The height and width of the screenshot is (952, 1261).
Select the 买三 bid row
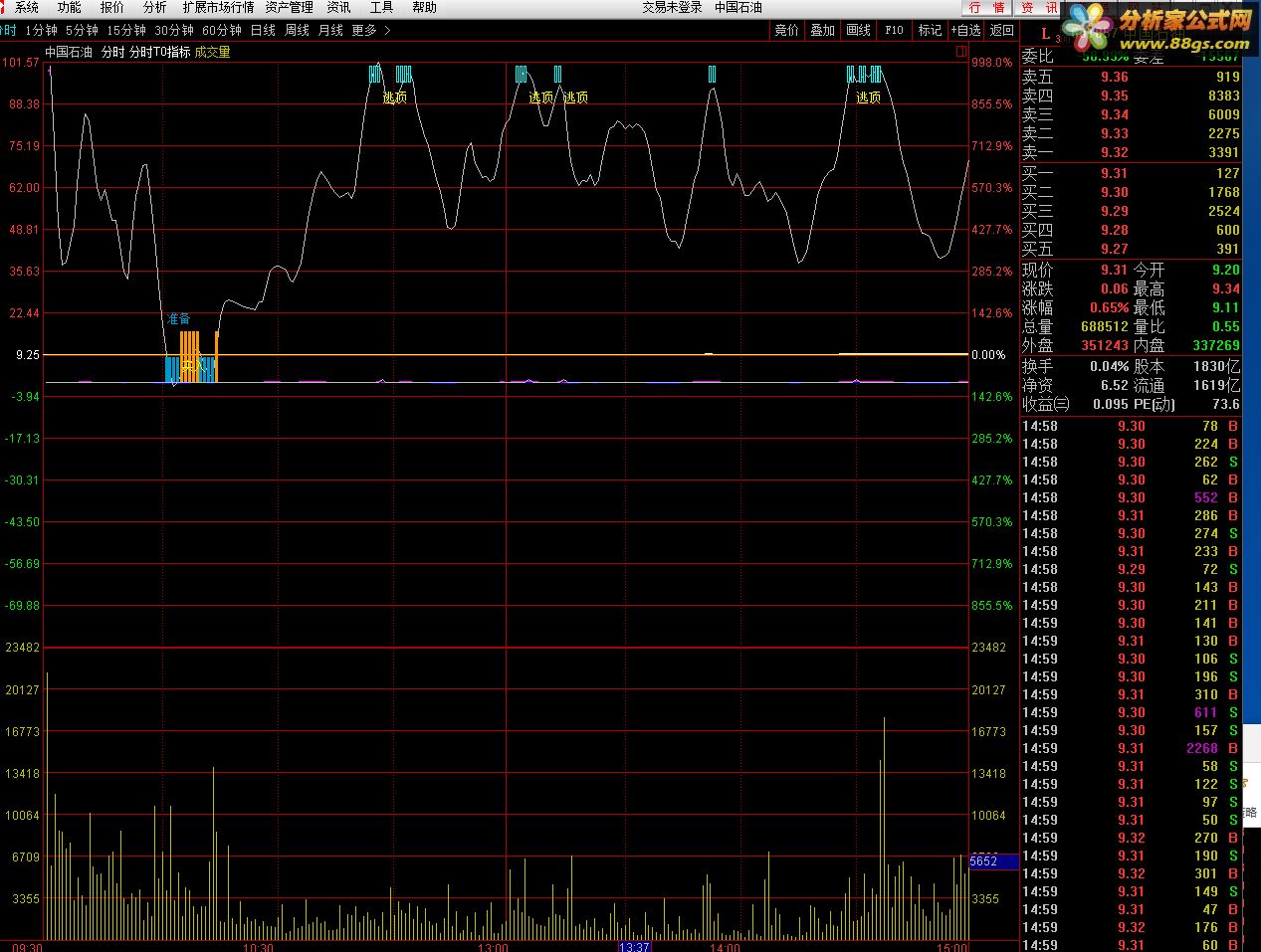(x=1131, y=211)
